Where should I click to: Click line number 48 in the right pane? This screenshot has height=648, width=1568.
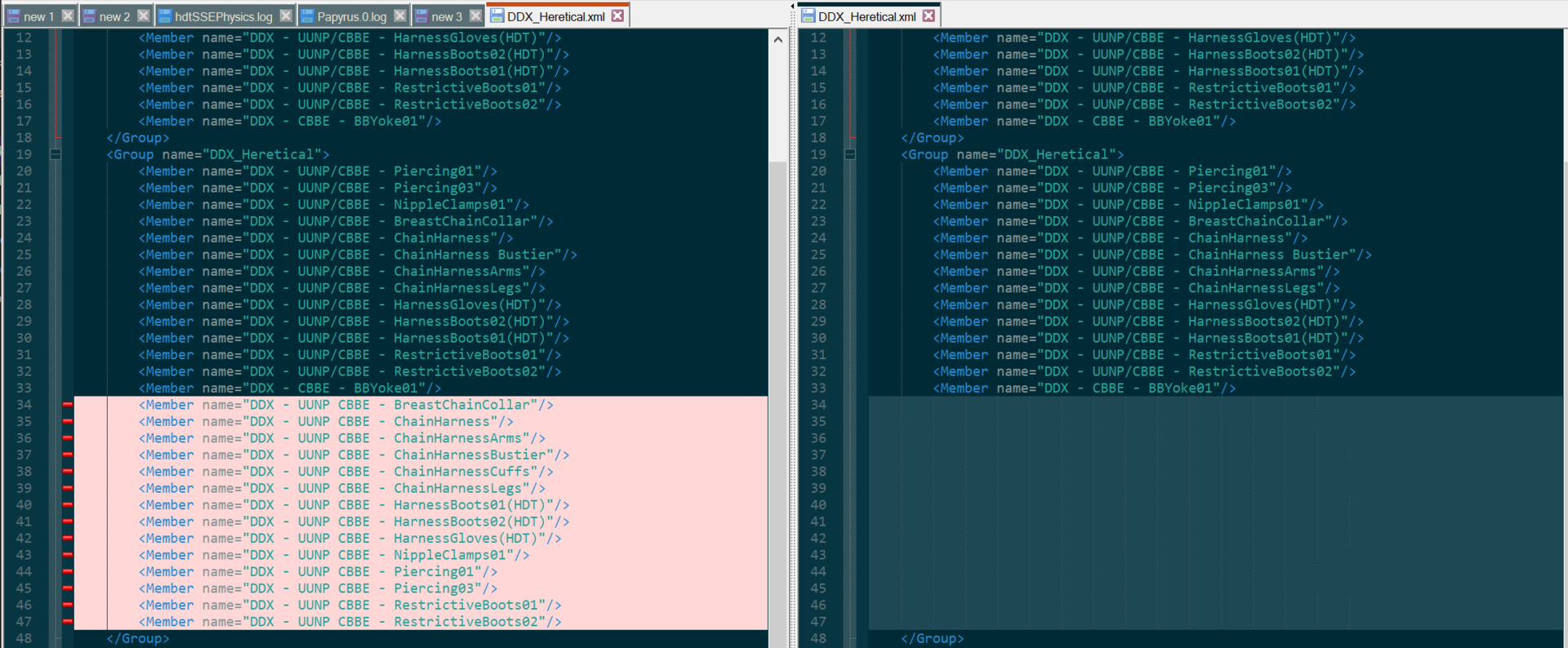click(x=818, y=638)
